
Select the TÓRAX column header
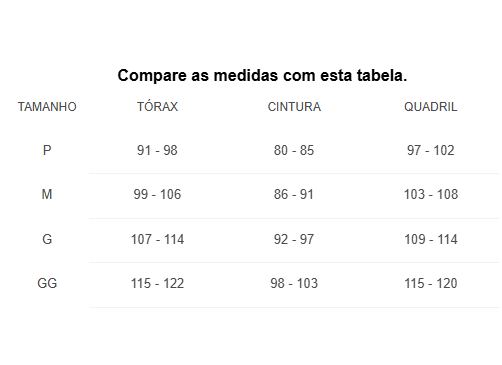pyautogui.click(x=157, y=106)
